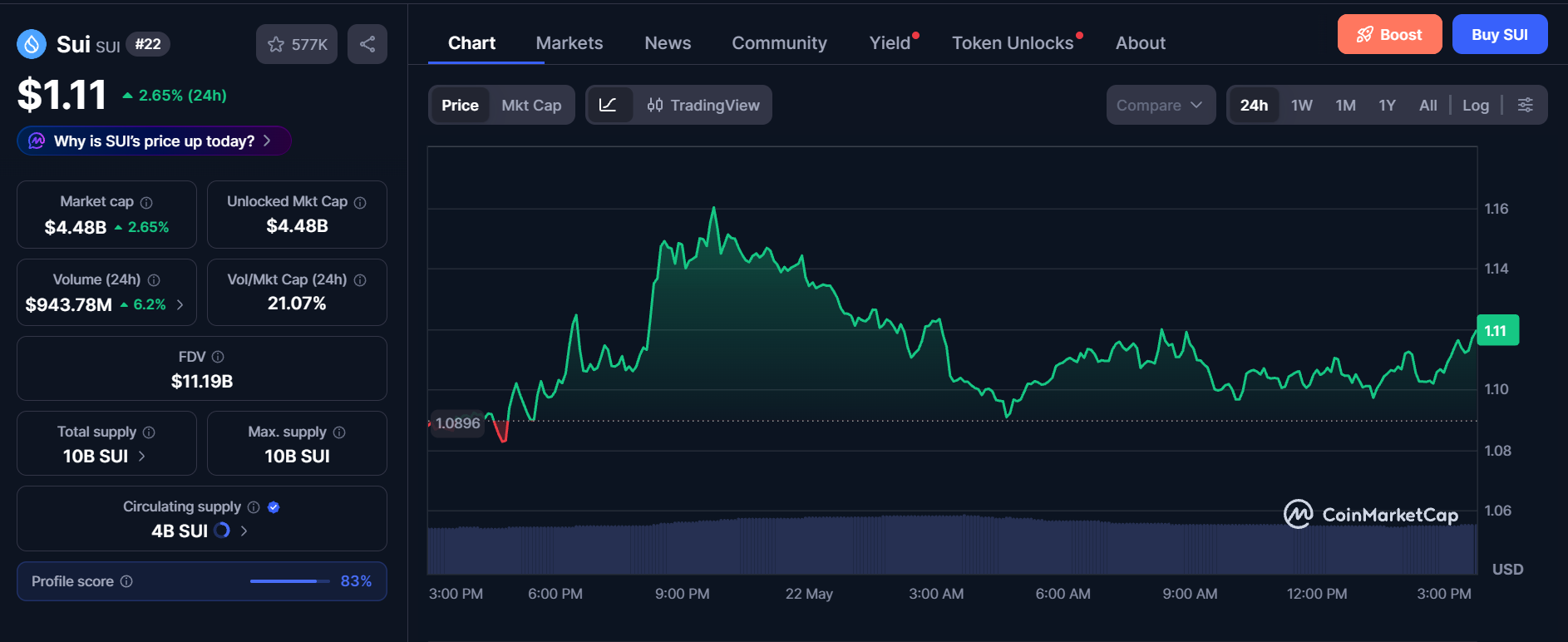Open info icon next to Circulating supply

[x=254, y=507]
